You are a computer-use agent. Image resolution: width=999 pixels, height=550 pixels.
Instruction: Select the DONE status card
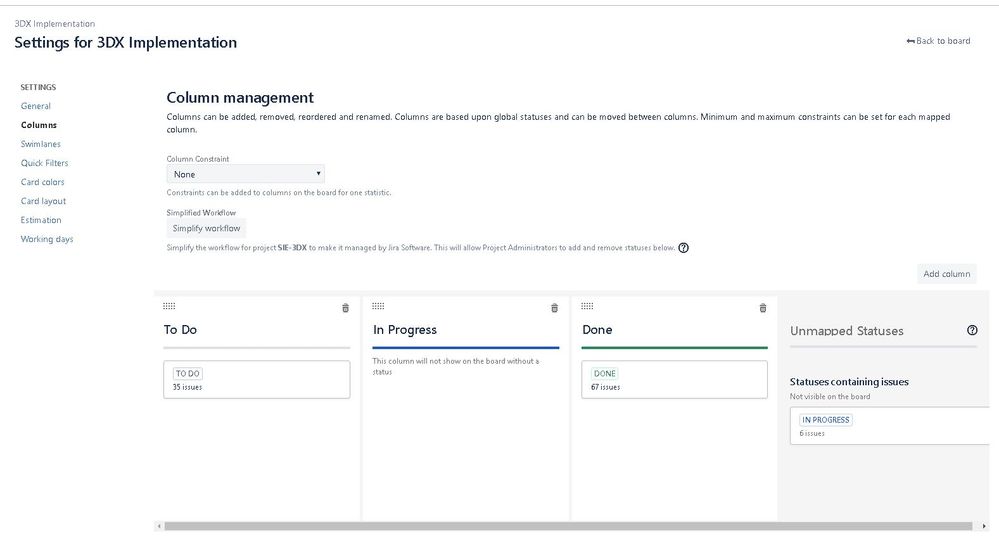pos(674,380)
